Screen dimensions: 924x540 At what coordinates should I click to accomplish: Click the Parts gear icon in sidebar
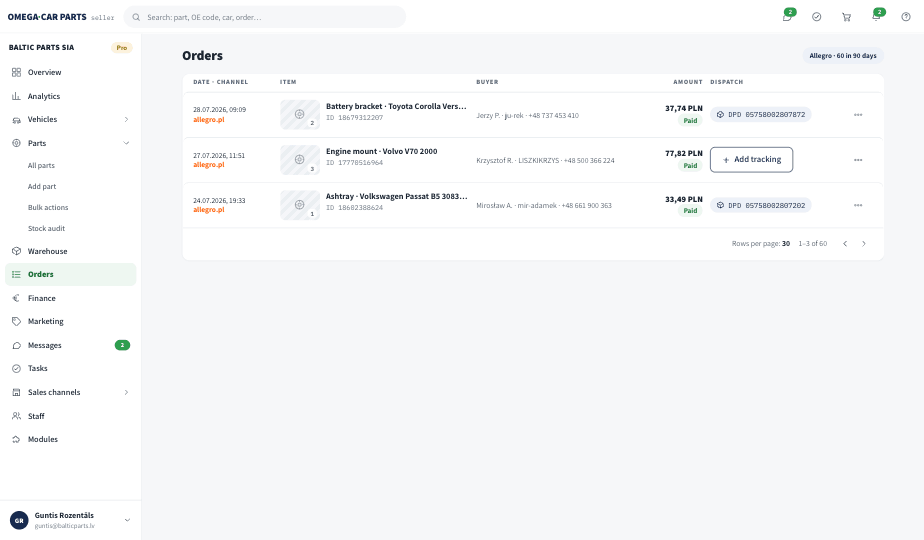pyautogui.click(x=16, y=143)
